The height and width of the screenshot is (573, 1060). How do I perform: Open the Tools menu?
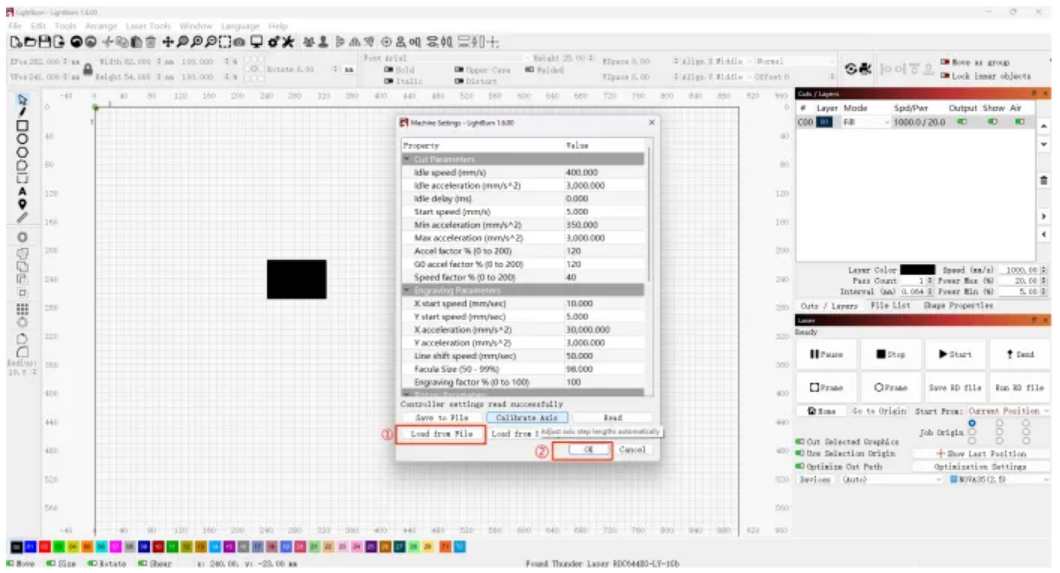pos(66,26)
